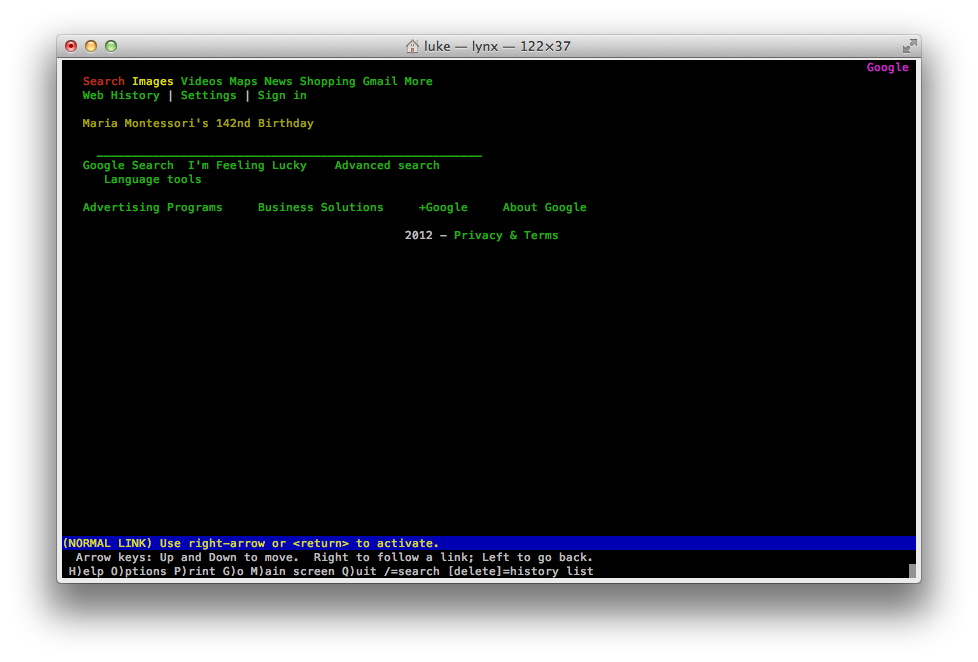
Task: Open the Gmail link
Action: coord(380,82)
